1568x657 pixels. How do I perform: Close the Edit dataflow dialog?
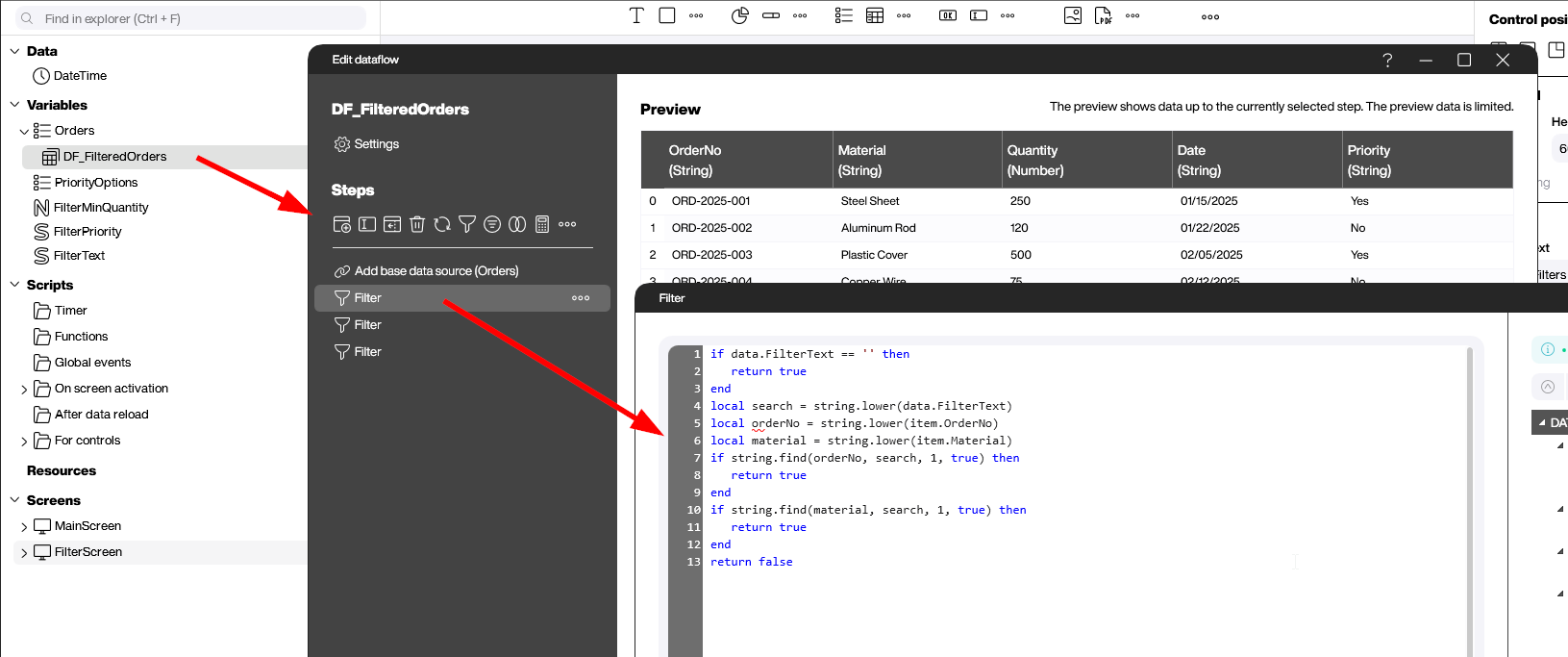(x=1503, y=60)
